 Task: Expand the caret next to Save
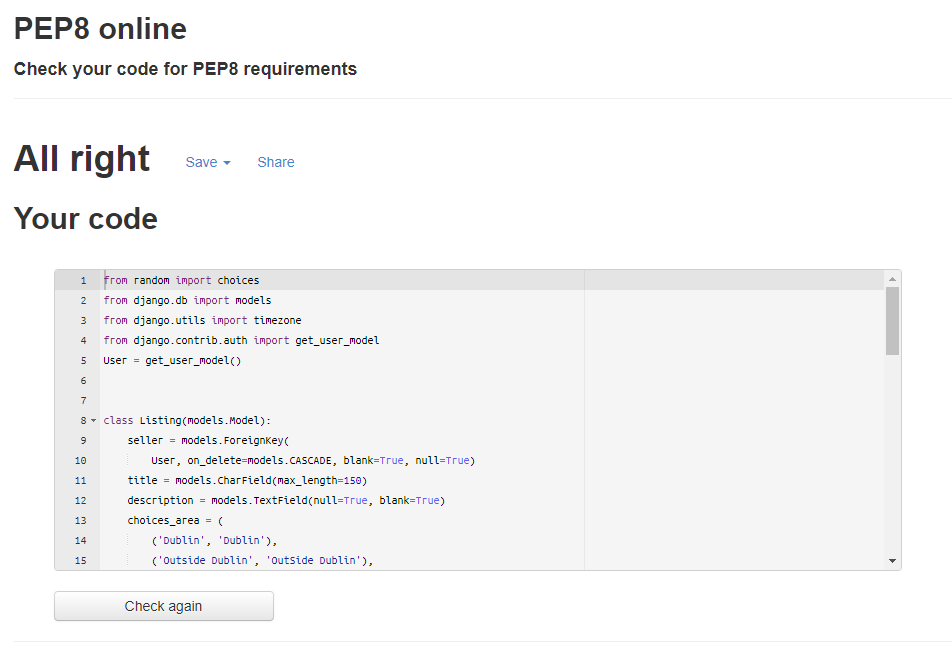point(225,163)
